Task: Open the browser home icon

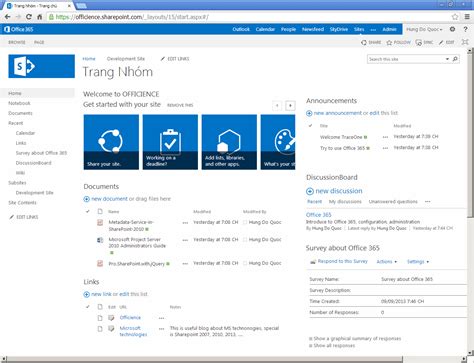Action: (x=39, y=17)
